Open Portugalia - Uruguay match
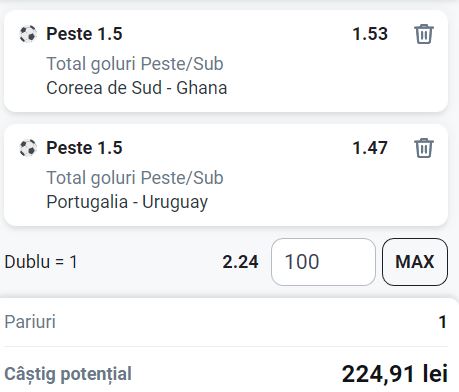 point(127,202)
